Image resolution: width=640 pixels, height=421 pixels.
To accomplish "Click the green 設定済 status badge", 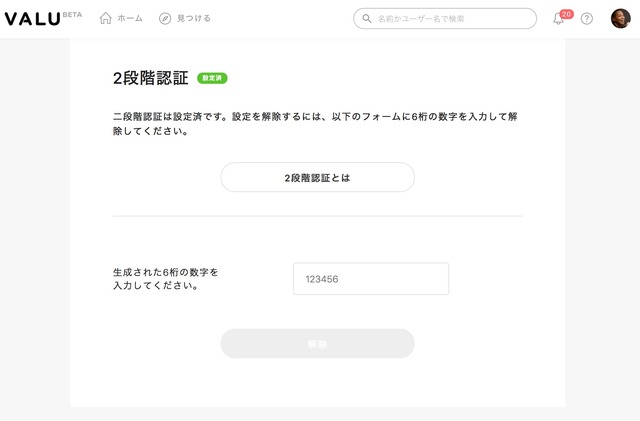I will coord(212,78).
